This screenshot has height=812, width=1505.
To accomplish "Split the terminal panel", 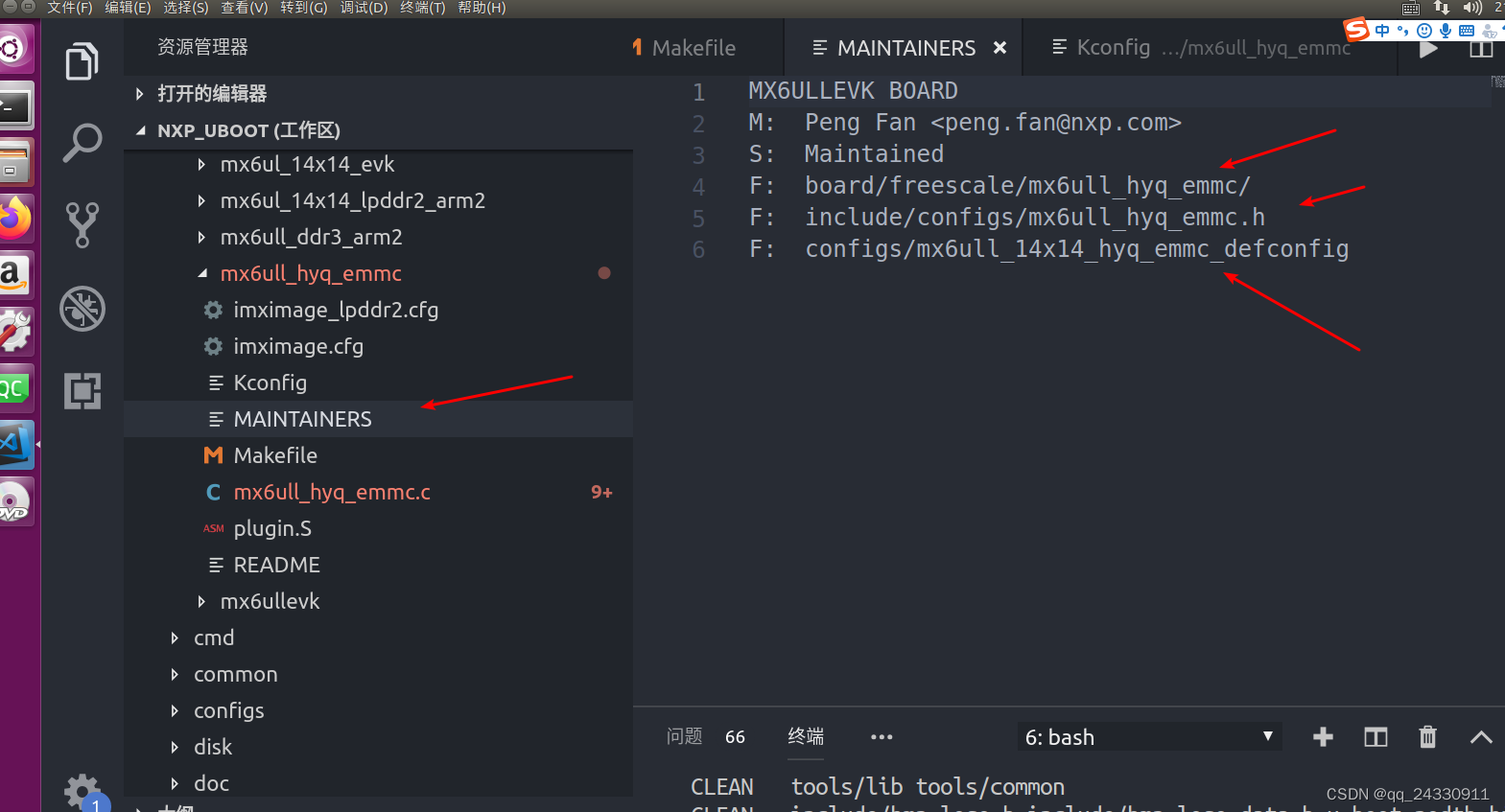I will tap(1376, 736).
